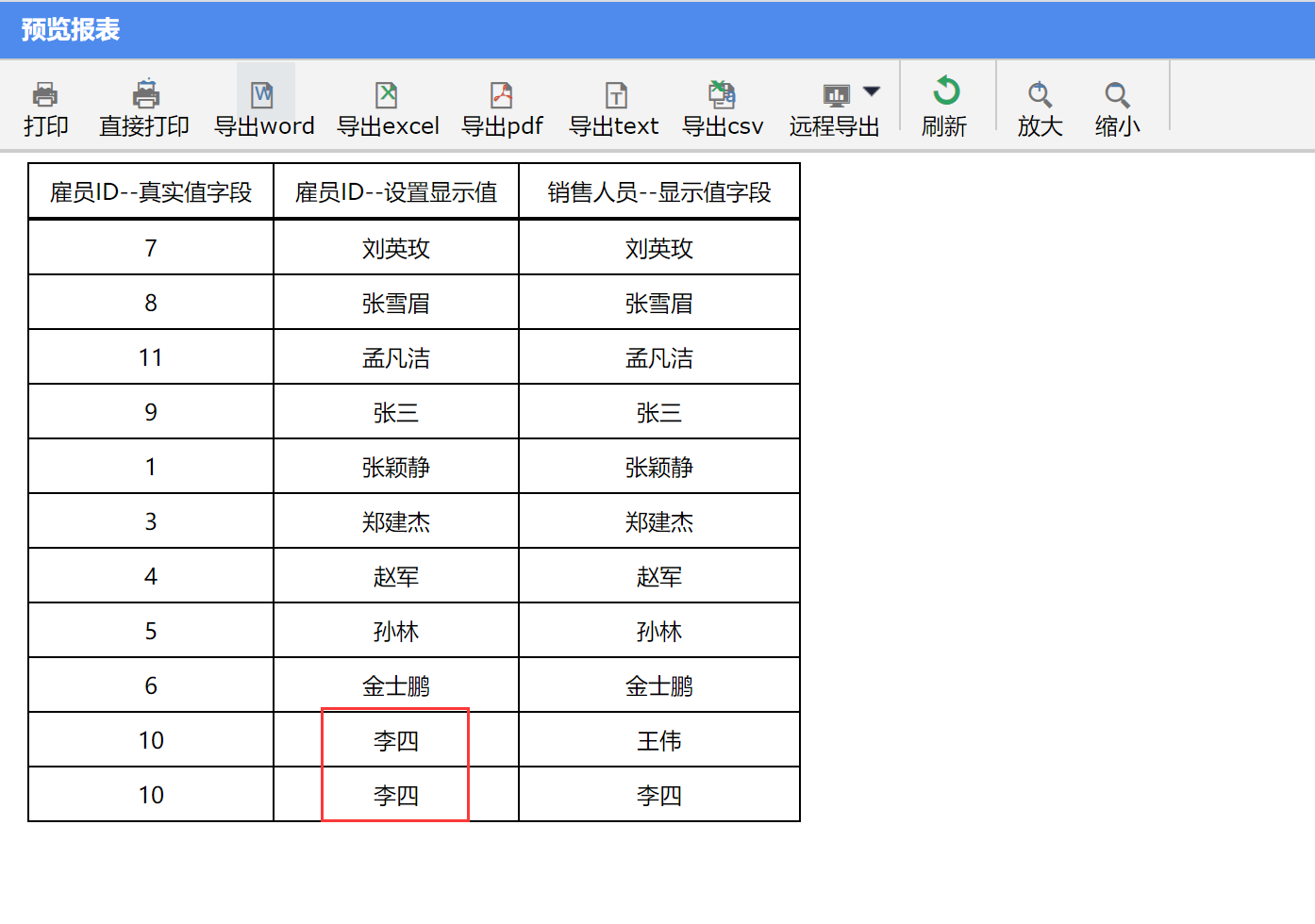This screenshot has width=1315, height=924.
Task: Click the 刘英玫 cell in the last column
Action: 659,249
